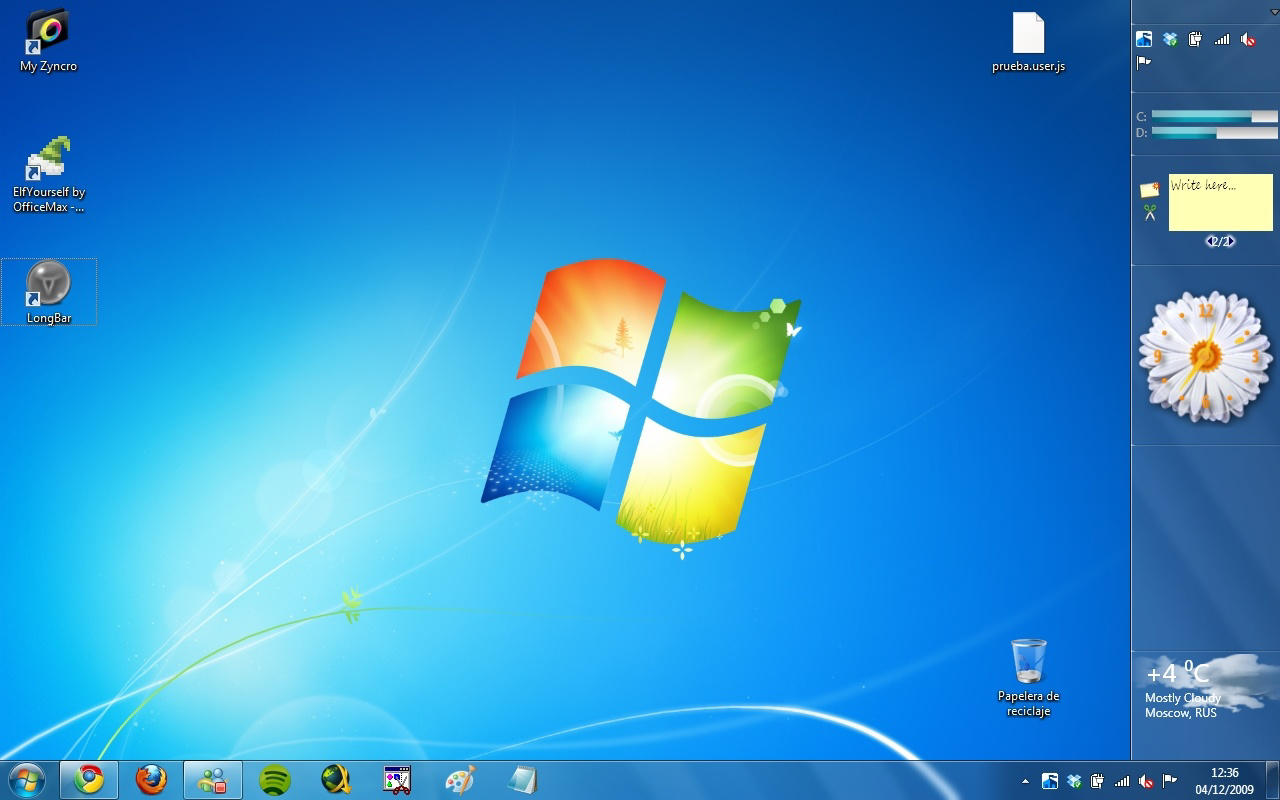Open Action Center flag in taskbar tray

pos(1170,781)
